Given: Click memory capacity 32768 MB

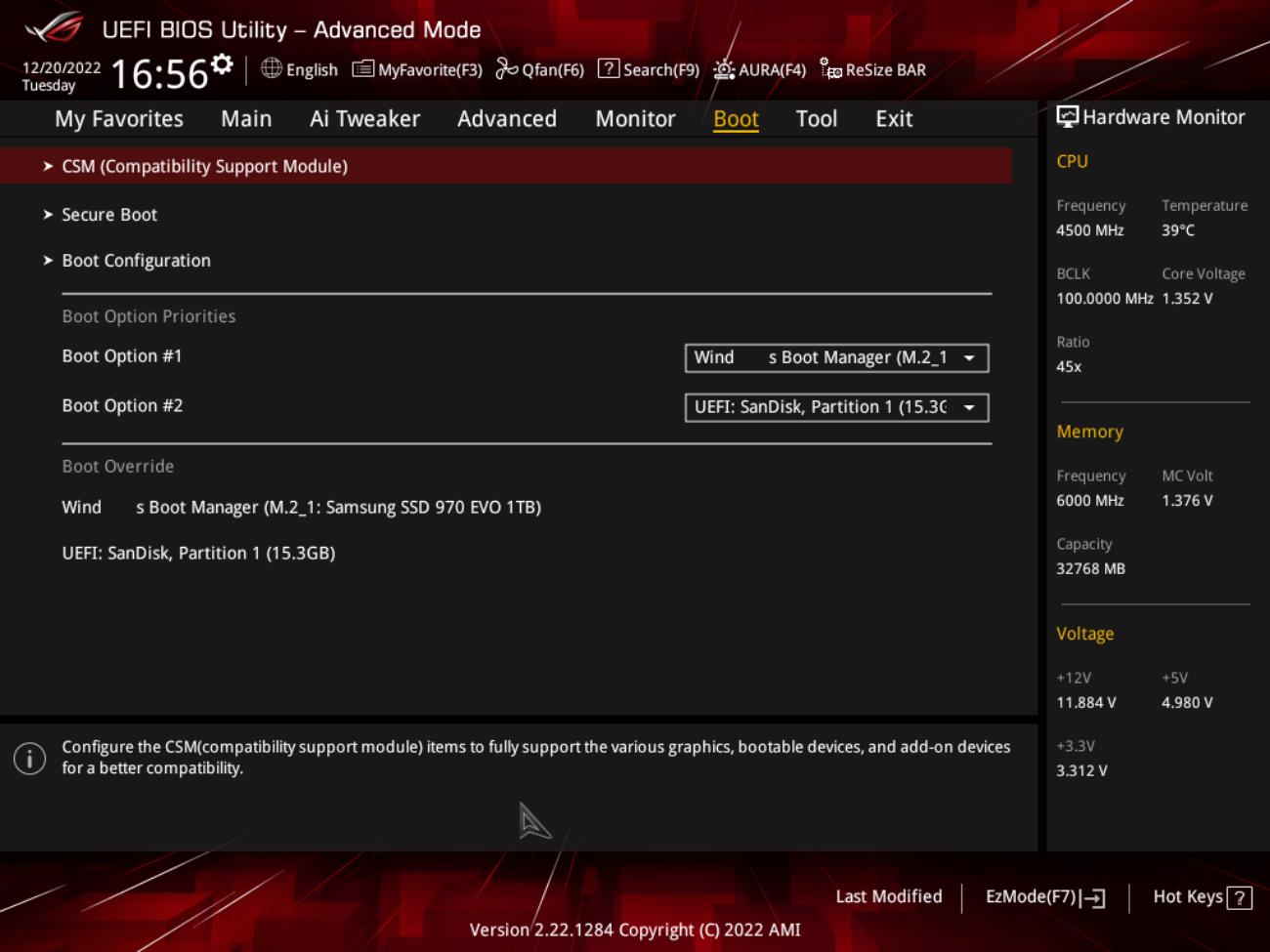Looking at the screenshot, I should [1090, 569].
